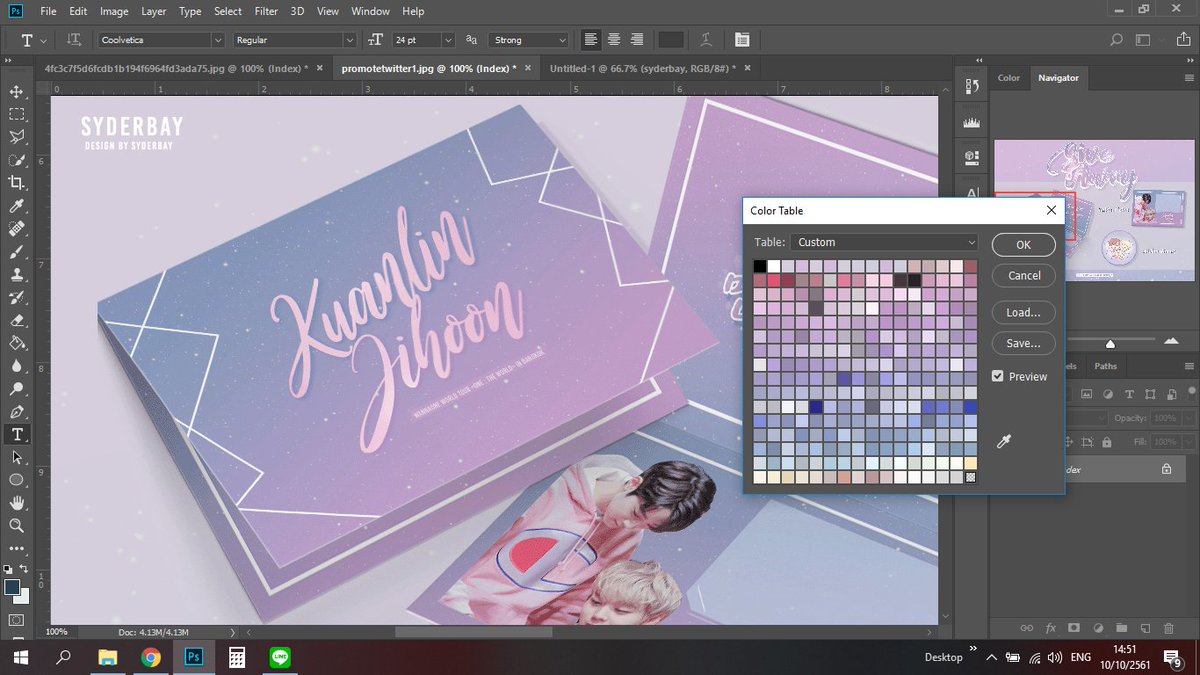Image resolution: width=1200 pixels, height=675 pixels.
Task: Open the status bar info arrow
Action: click(x=233, y=632)
